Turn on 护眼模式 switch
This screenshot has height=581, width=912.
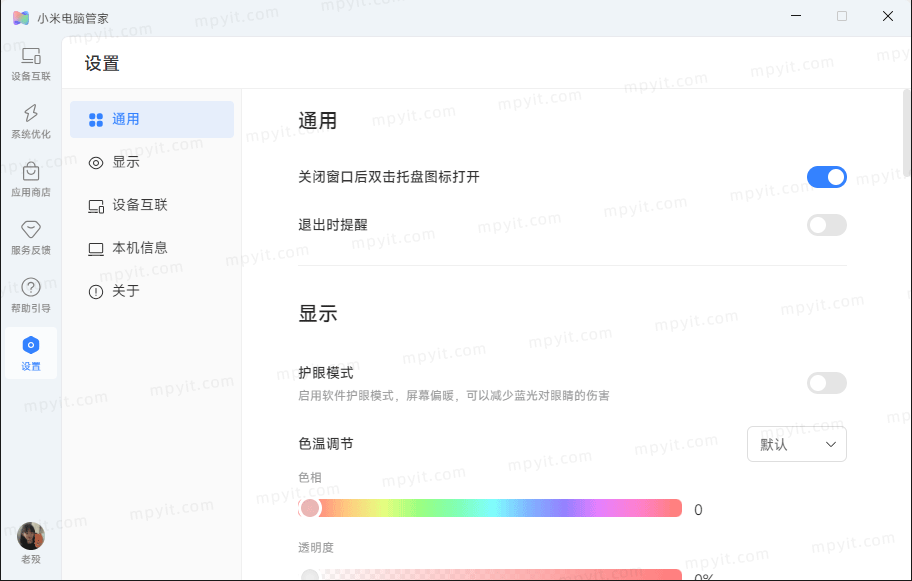(826, 383)
